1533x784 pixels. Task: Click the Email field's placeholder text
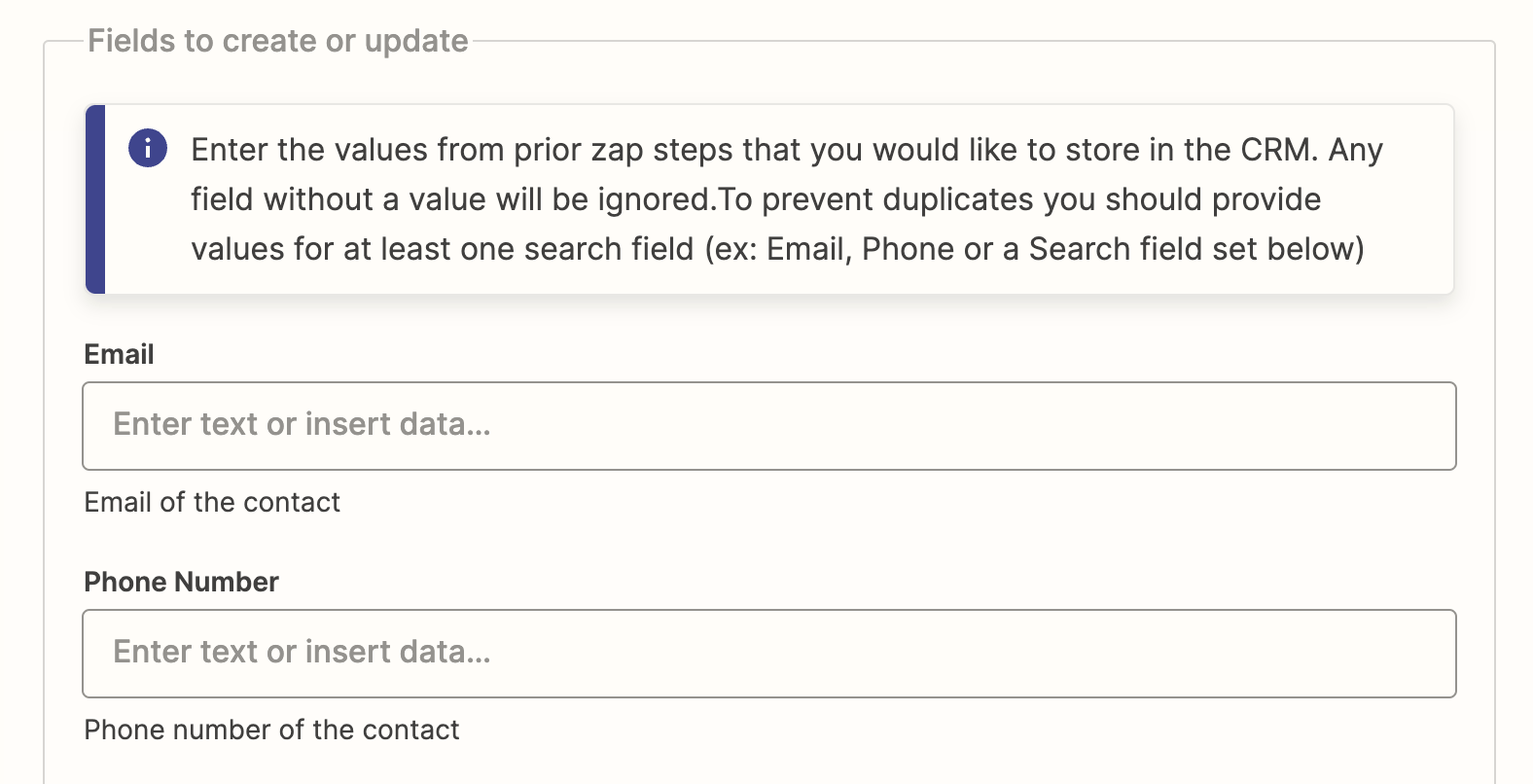[x=302, y=424]
